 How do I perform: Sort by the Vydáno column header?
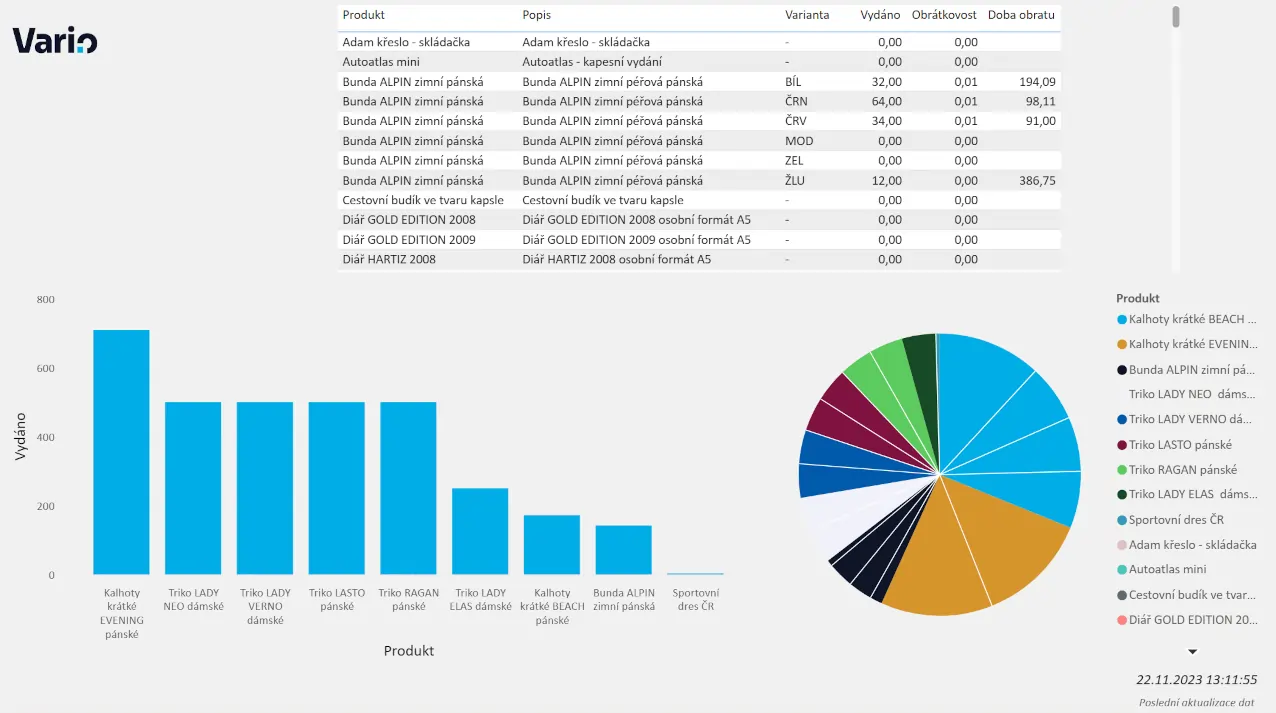tap(880, 16)
